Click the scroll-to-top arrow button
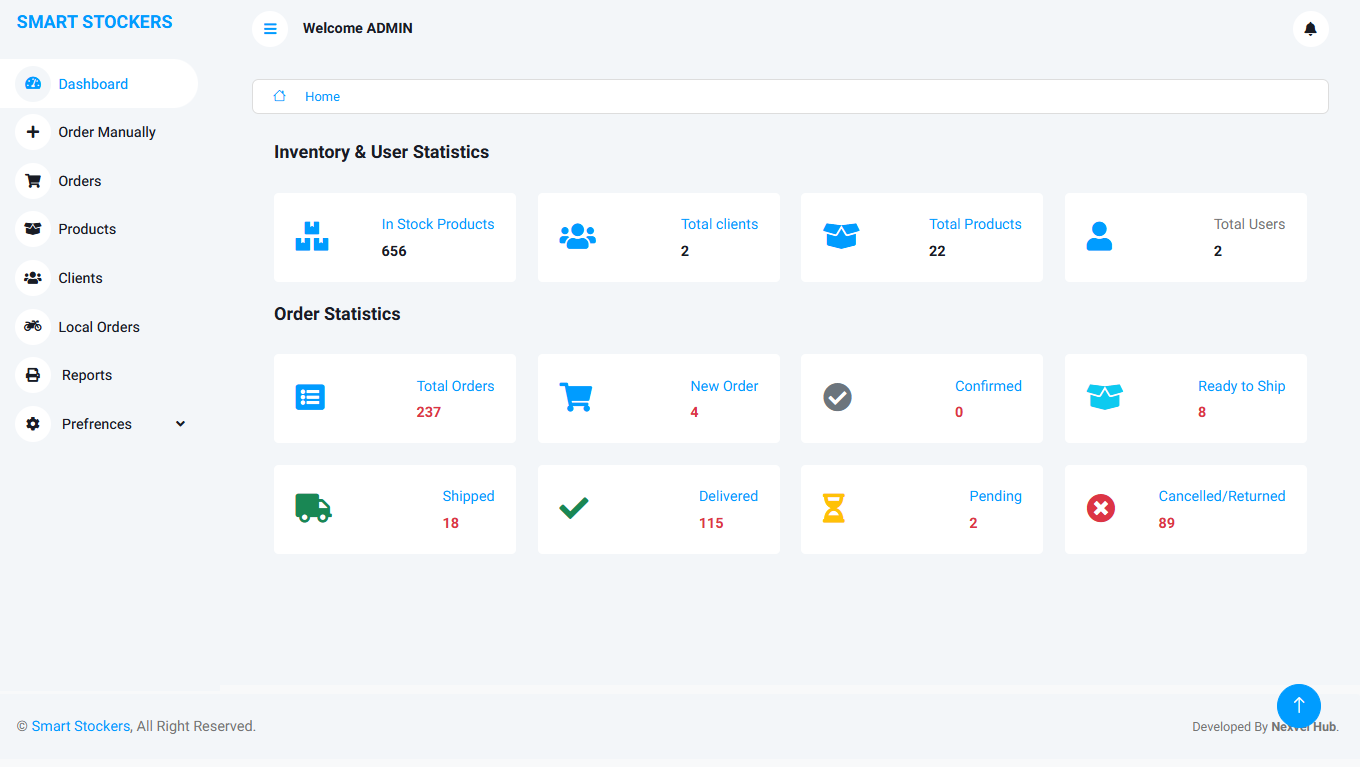This screenshot has width=1360, height=767. [x=1298, y=705]
